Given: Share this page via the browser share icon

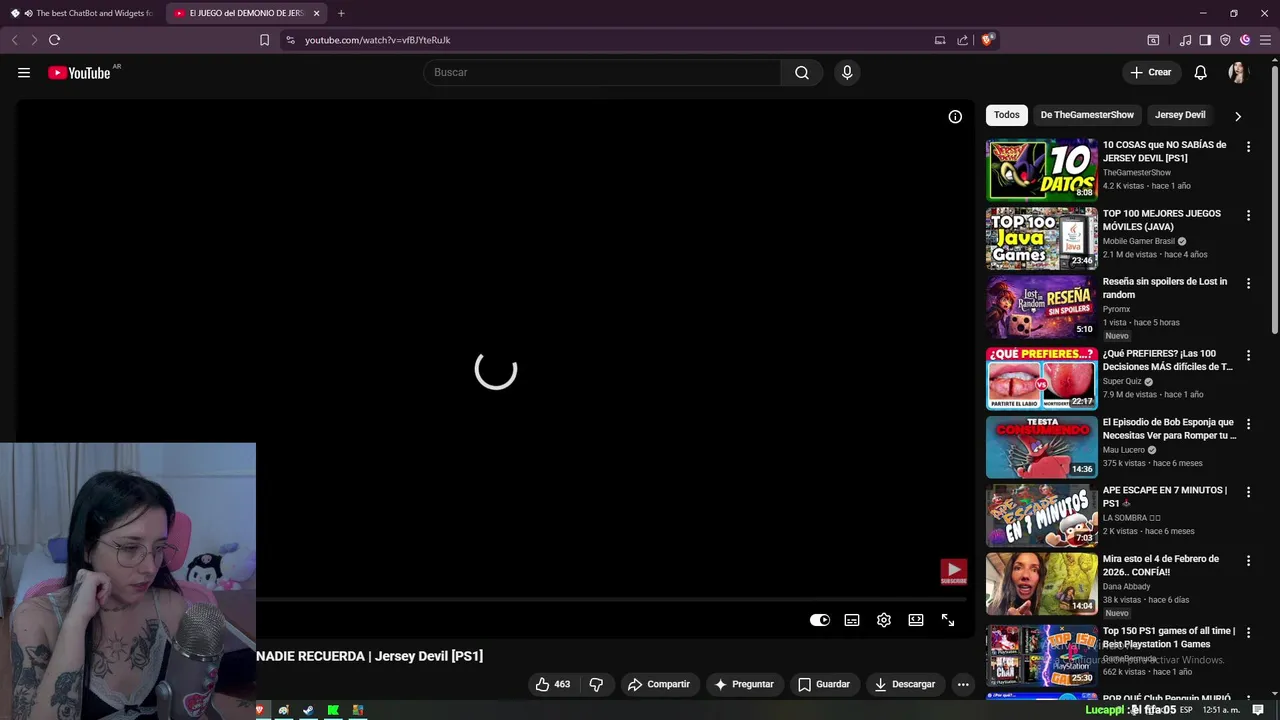Looking at the screenshot, I should point(962,40).
